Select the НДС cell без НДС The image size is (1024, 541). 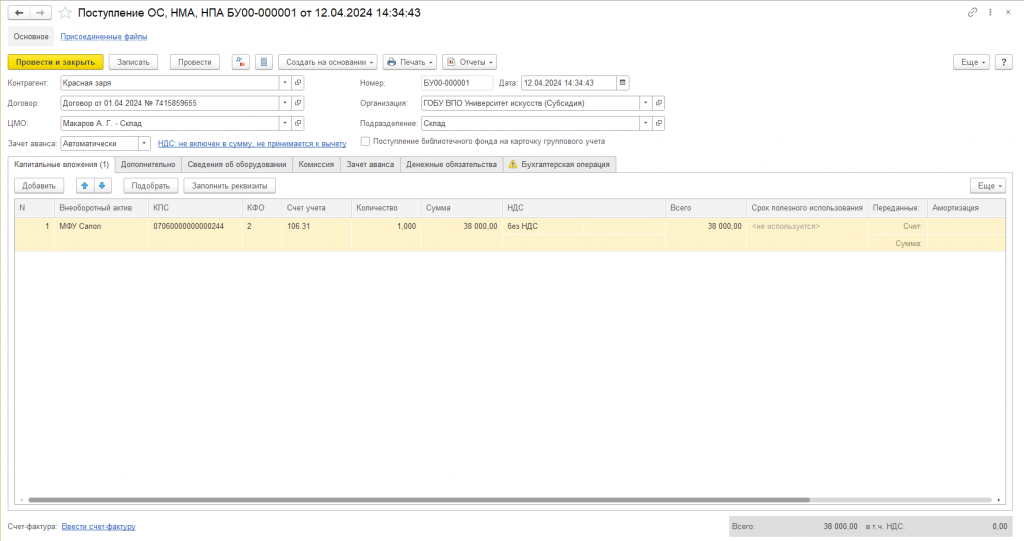pyautogui.click(x=543, y=226)
